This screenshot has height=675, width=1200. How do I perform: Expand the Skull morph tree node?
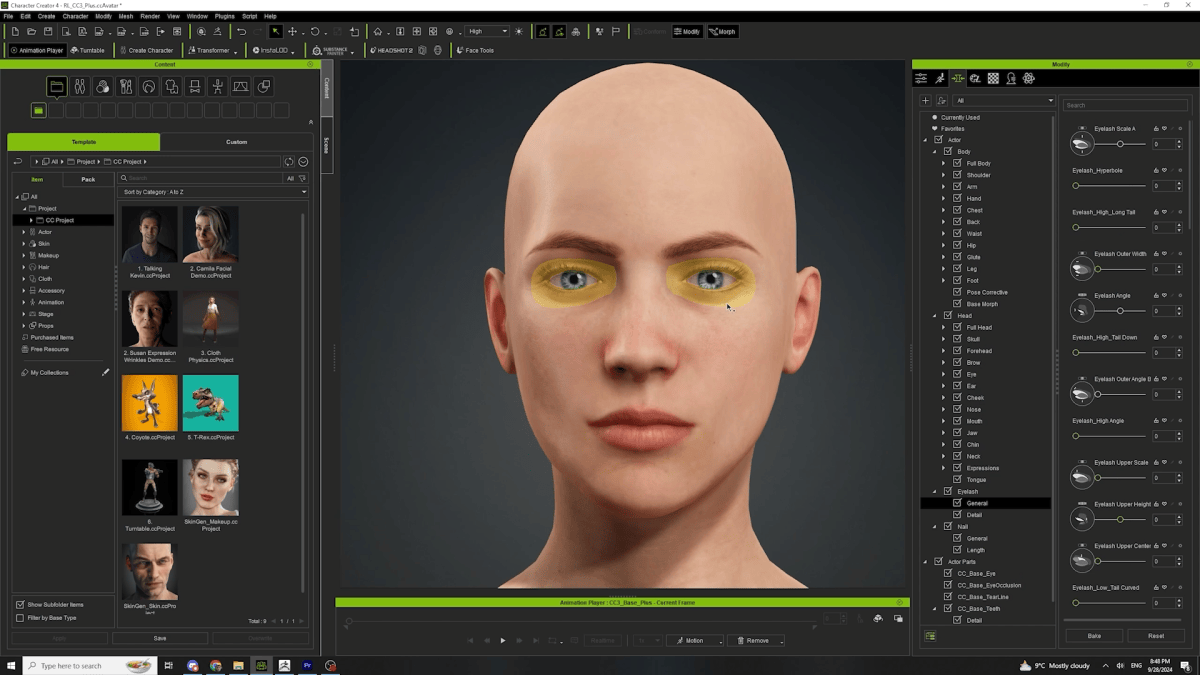[943, 339]
